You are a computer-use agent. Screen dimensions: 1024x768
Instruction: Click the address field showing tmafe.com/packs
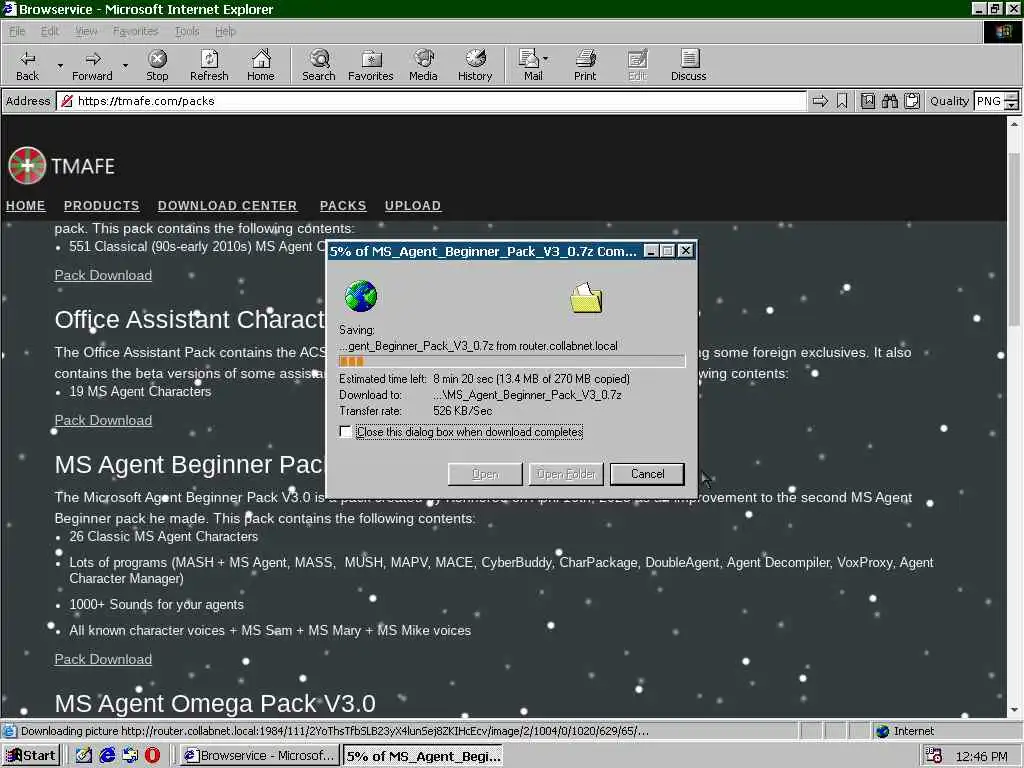(432, 101)
